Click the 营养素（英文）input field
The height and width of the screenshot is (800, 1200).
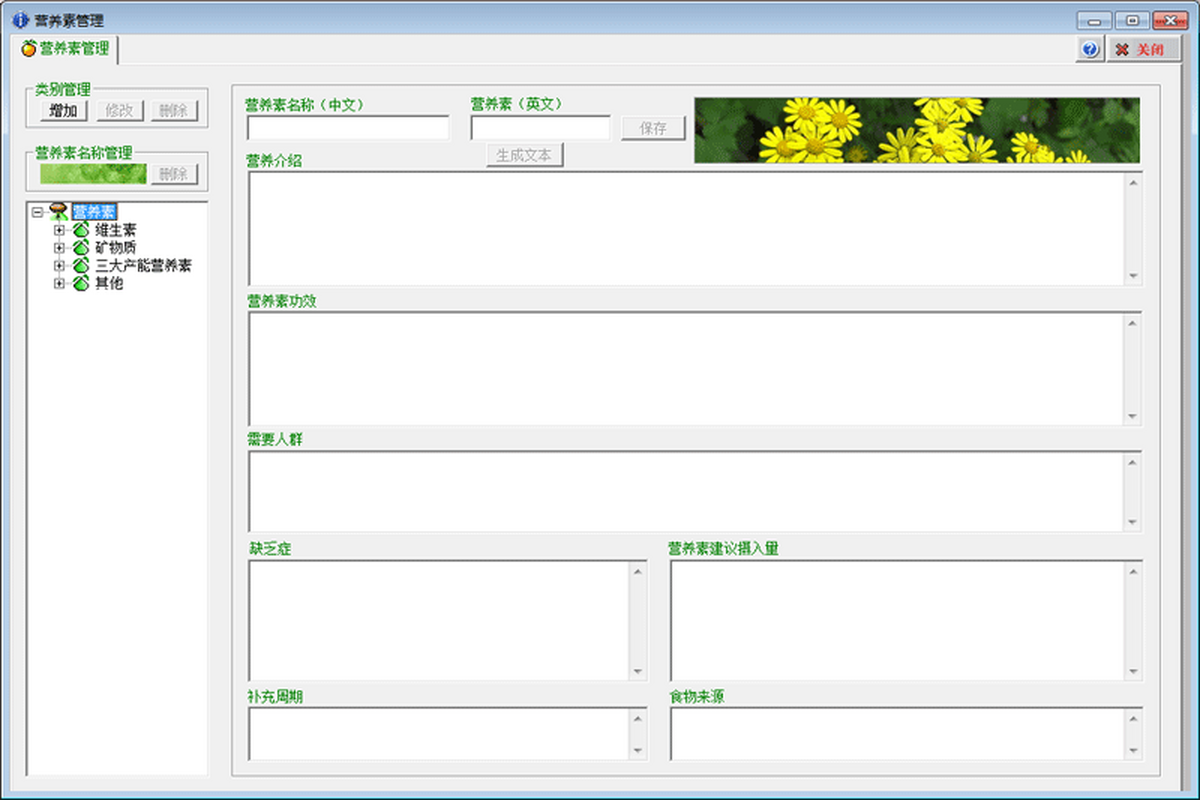click(x=540, y=128)
